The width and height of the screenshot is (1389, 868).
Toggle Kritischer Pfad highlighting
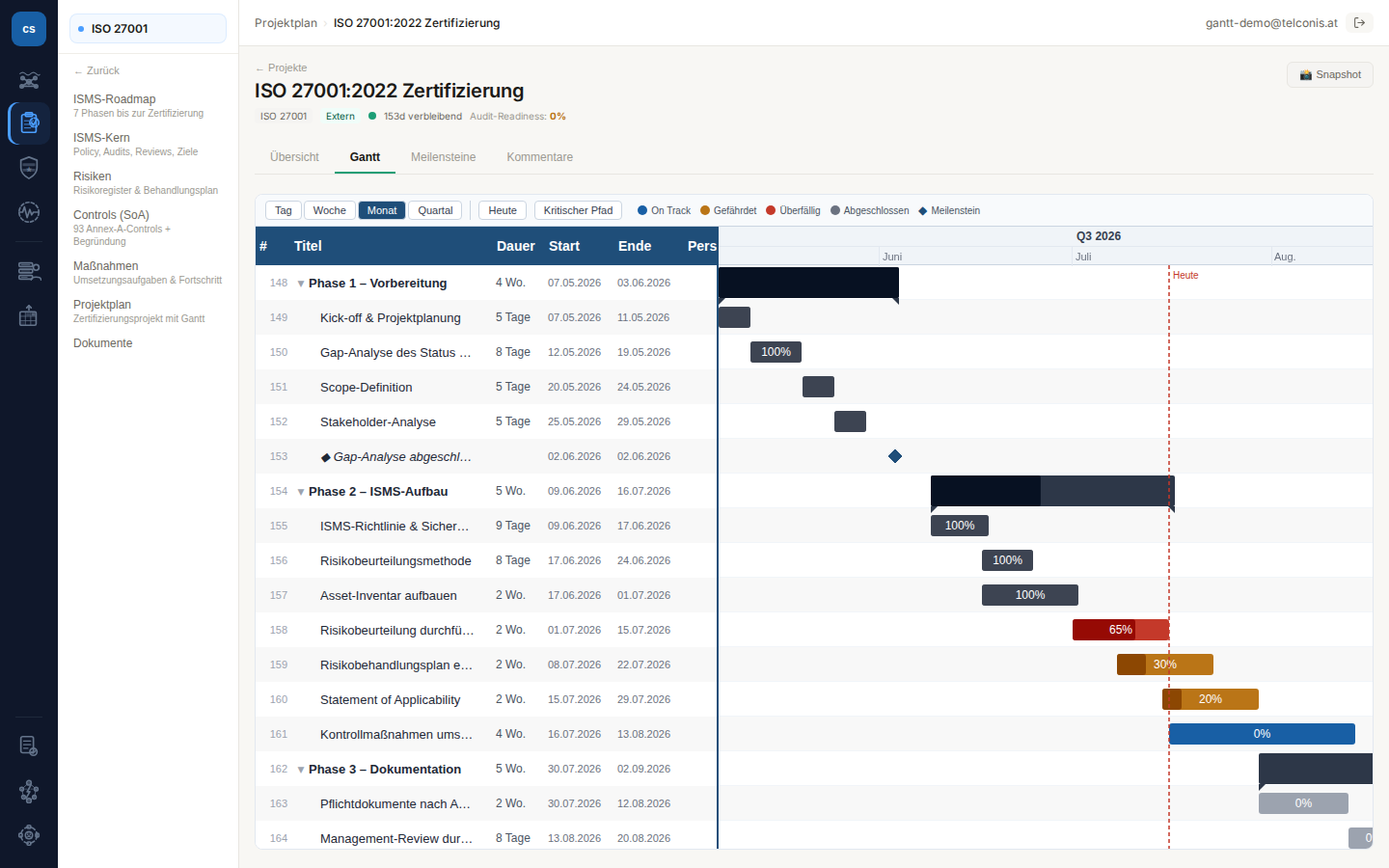click(578, 210)
